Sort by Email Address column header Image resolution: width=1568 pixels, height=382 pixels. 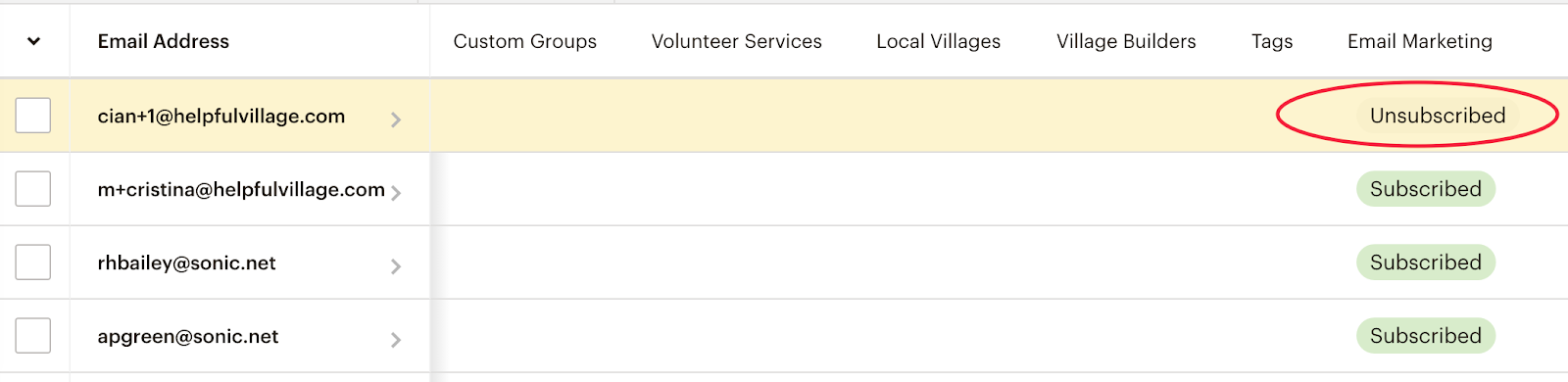[x=164, y=41]
